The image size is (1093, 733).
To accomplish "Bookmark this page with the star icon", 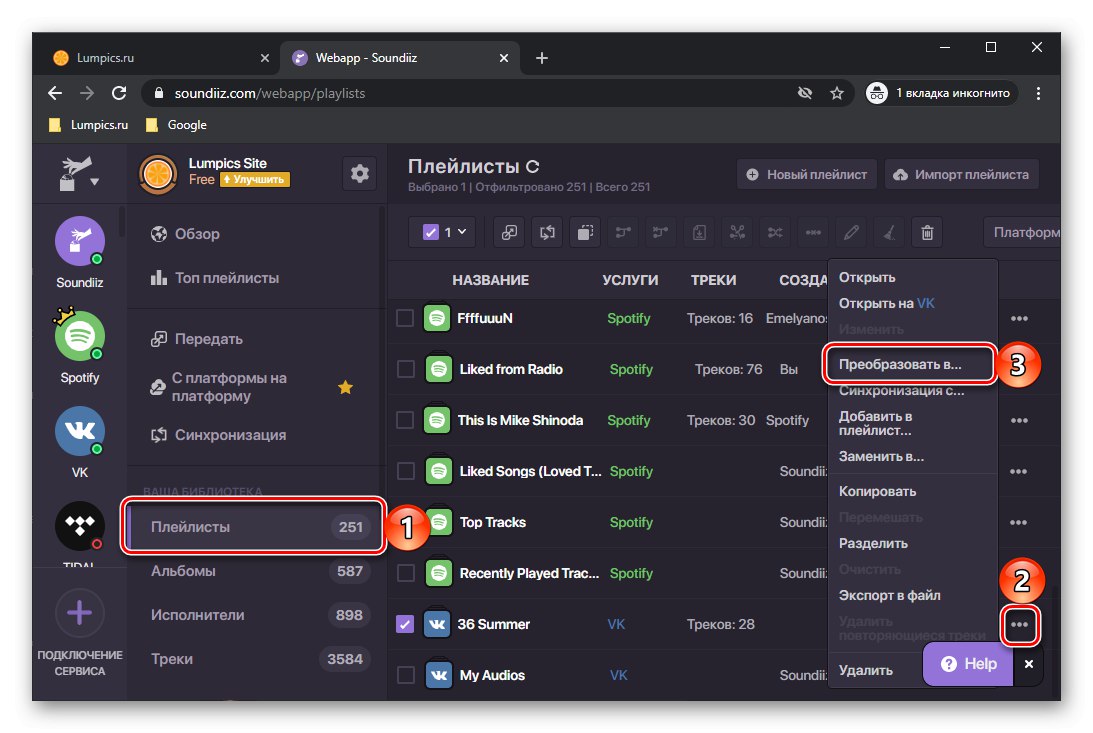I will click(x=837, y=93).
